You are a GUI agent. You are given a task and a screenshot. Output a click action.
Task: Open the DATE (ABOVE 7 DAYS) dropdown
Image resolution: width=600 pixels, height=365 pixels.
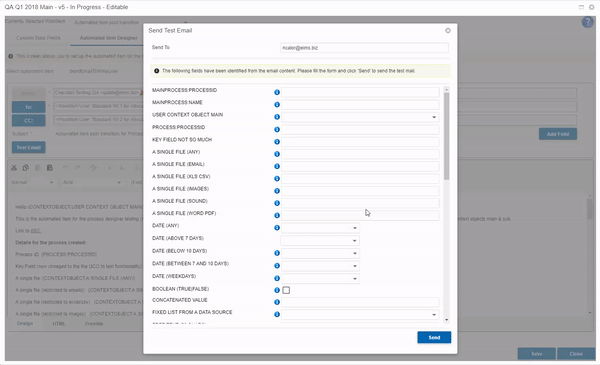point(355,241)
